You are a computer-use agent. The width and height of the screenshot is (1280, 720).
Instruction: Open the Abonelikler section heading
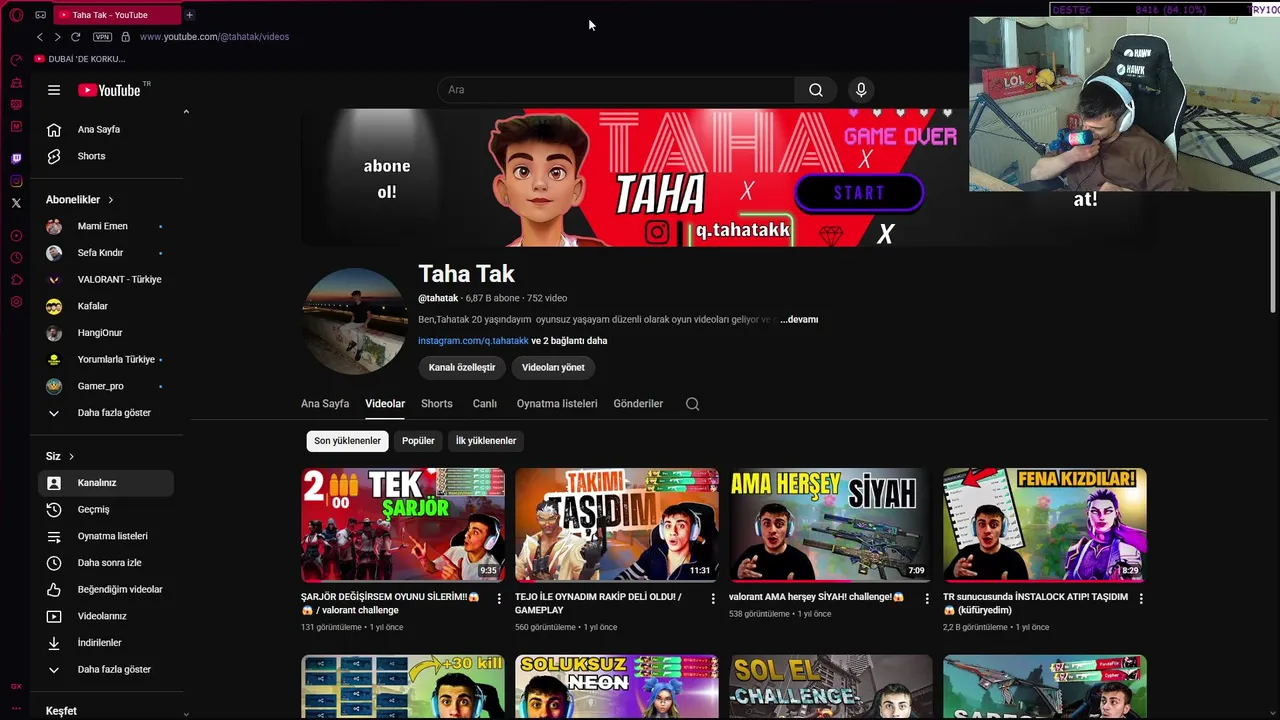(80, 200)
